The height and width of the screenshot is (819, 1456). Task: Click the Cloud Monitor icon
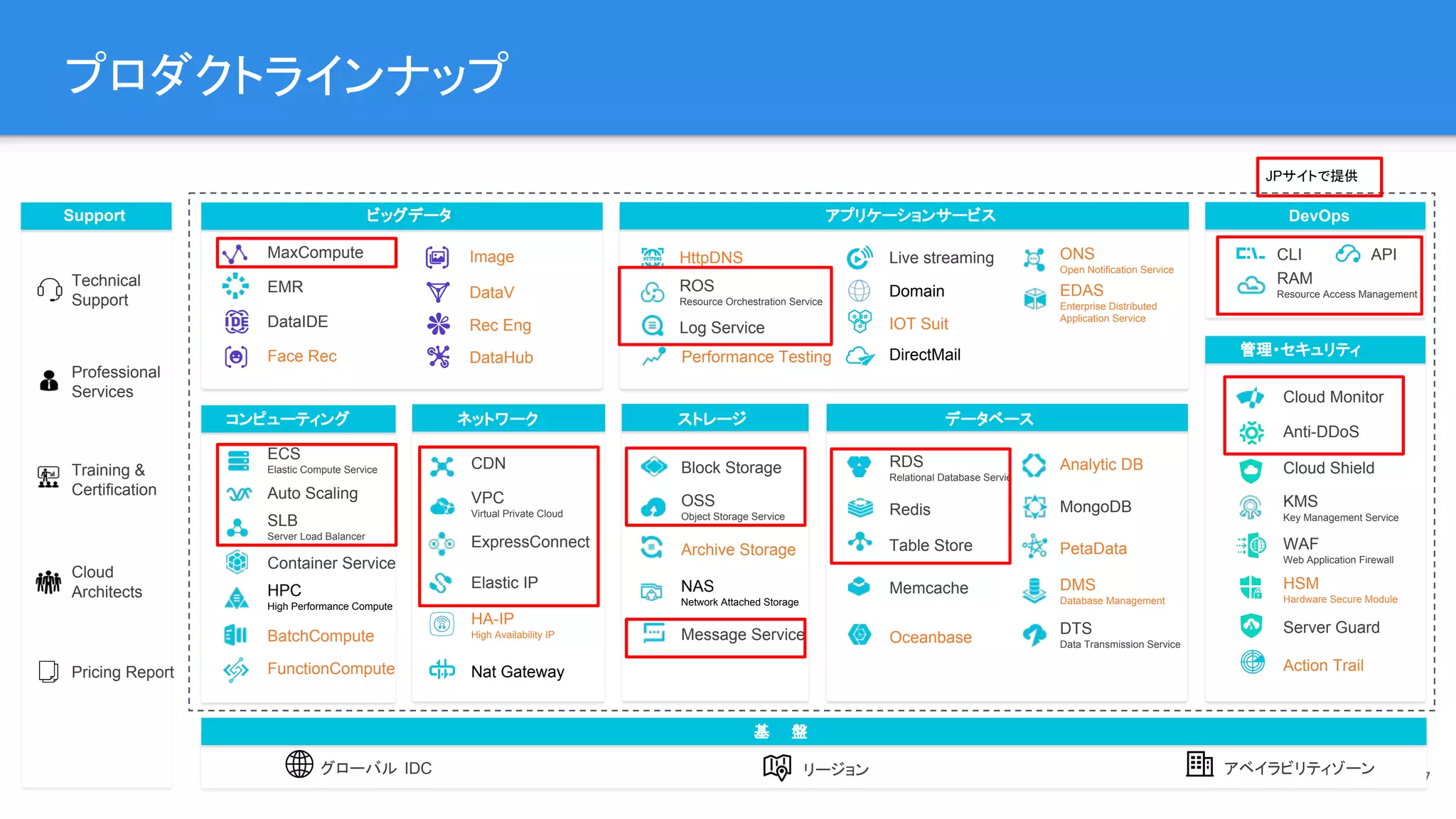pos(1251,397)
